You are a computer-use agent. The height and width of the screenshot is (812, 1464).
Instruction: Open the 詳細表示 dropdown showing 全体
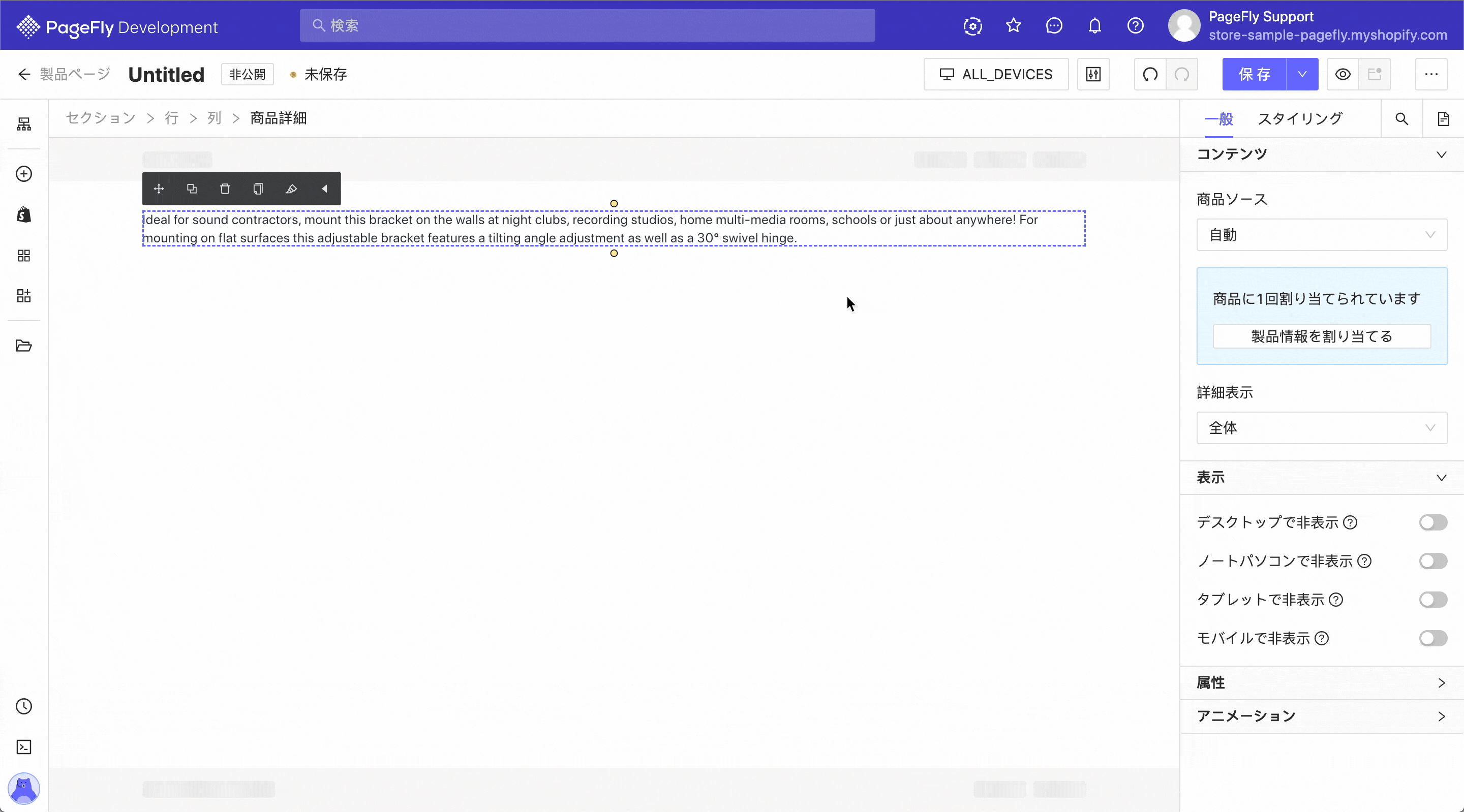[1322, 428]
